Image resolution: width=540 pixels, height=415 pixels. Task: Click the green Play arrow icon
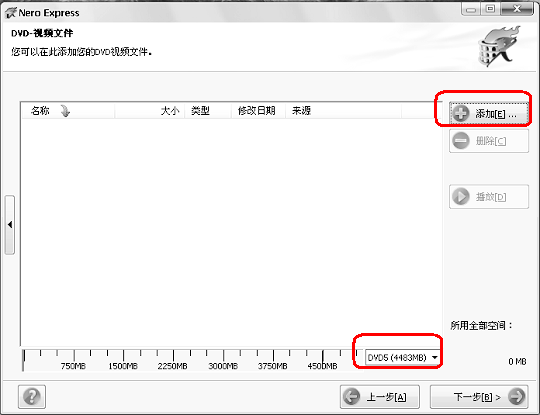pos(461,197)
